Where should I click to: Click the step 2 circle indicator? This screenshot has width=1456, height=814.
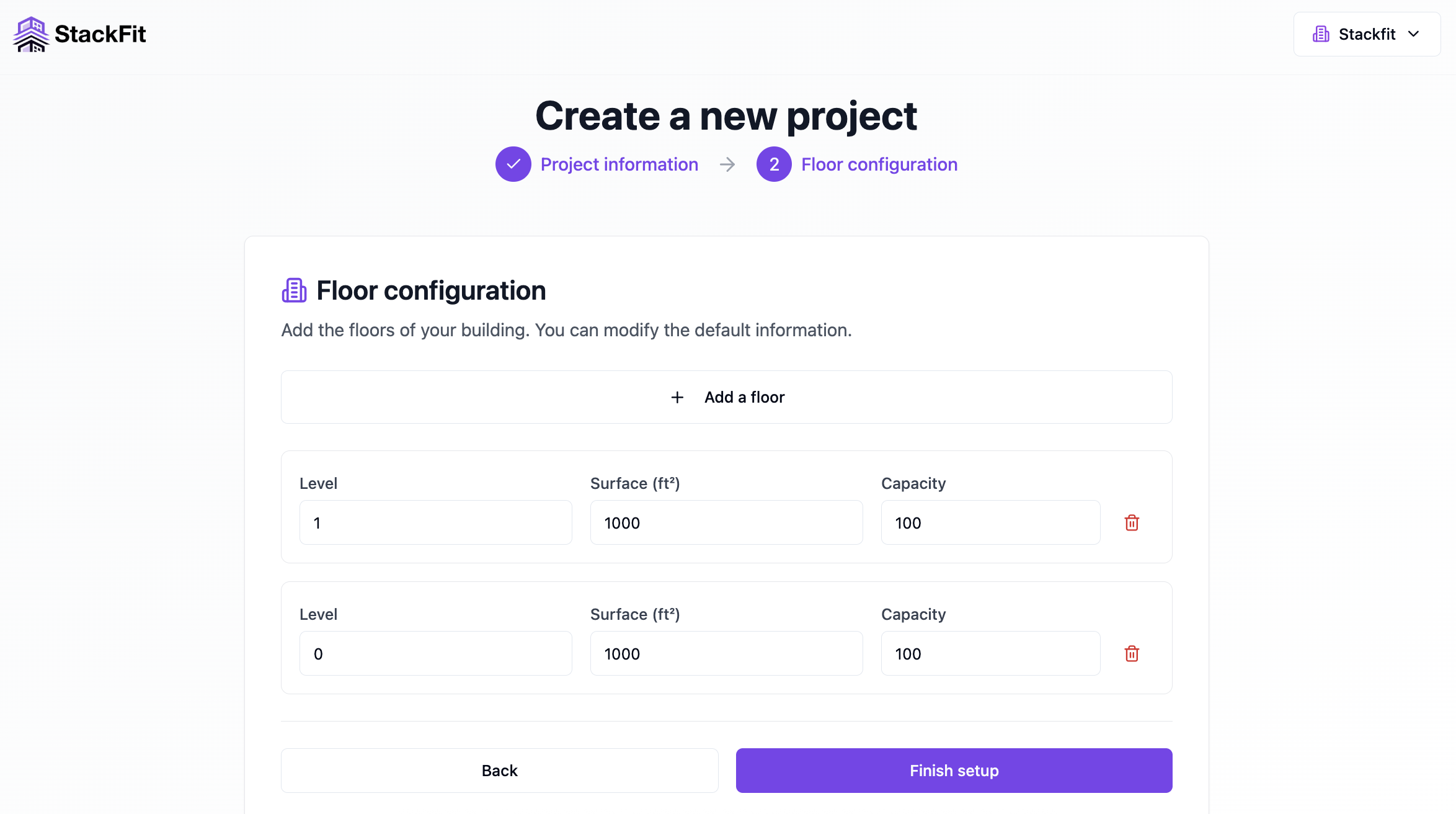773,164
